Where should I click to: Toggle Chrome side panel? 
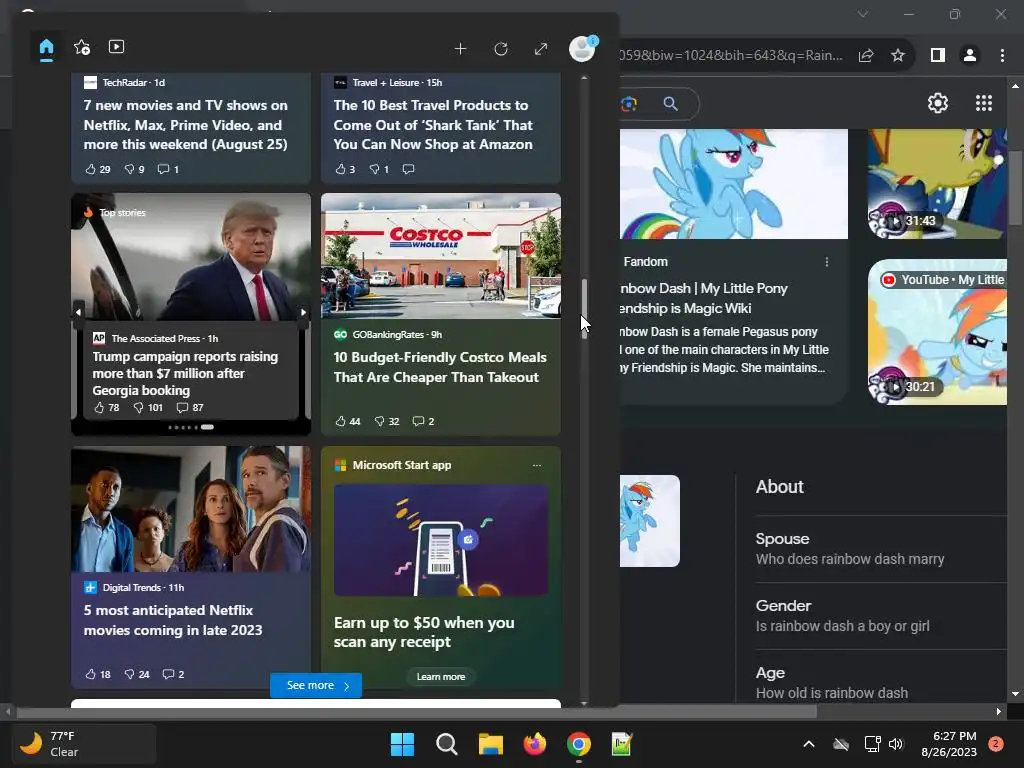[x=938, y=56]
